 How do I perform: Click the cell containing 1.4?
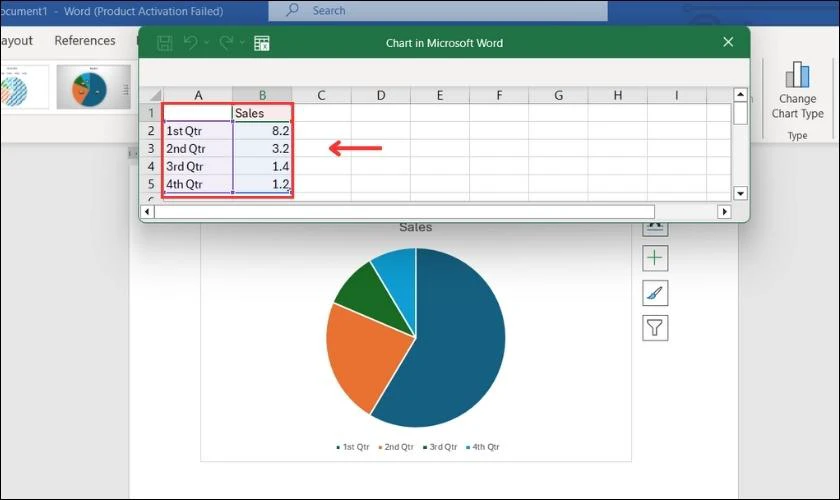tap(262, 166)
